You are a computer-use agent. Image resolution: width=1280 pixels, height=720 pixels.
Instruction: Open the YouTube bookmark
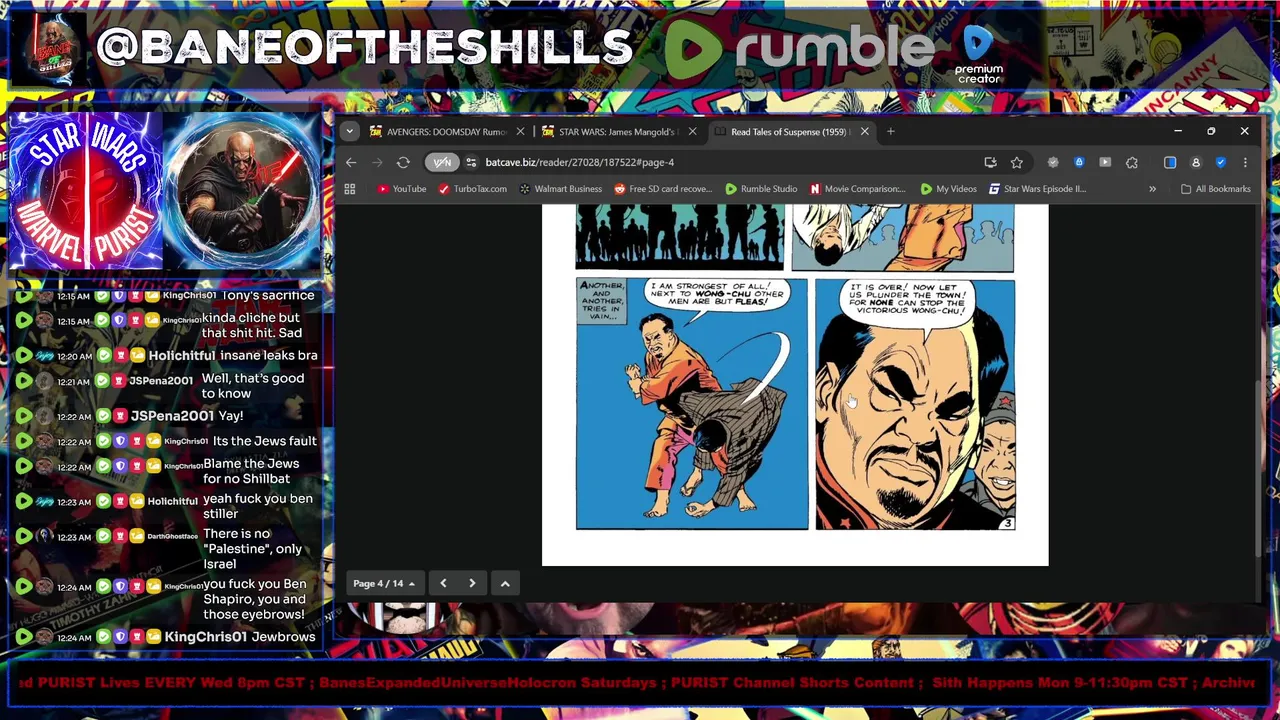(402, 189)
